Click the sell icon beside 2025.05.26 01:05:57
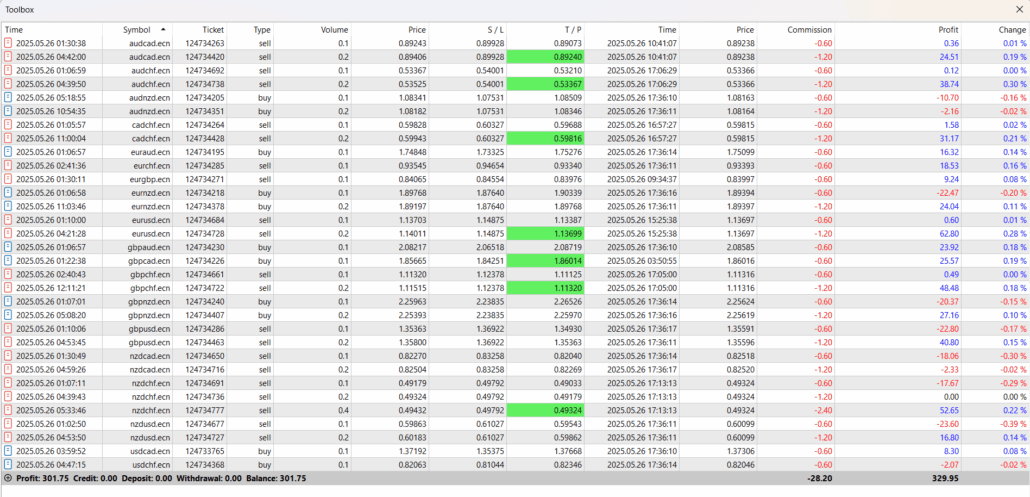Viewport: 1030px width, 497px height. pos(8,125)
